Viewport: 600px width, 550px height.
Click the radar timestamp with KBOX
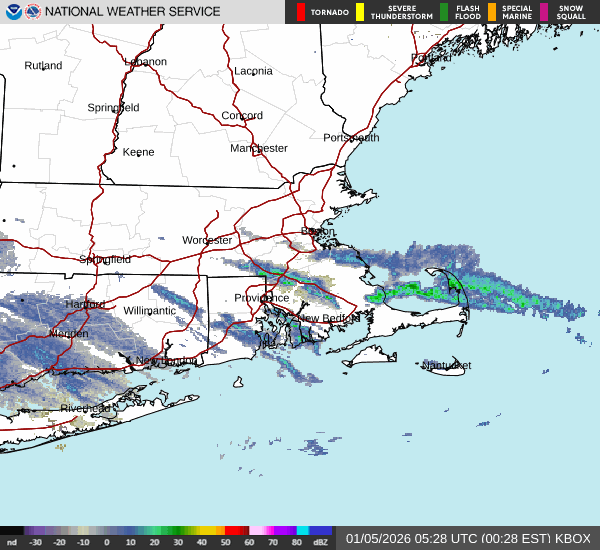click(468, 538)
